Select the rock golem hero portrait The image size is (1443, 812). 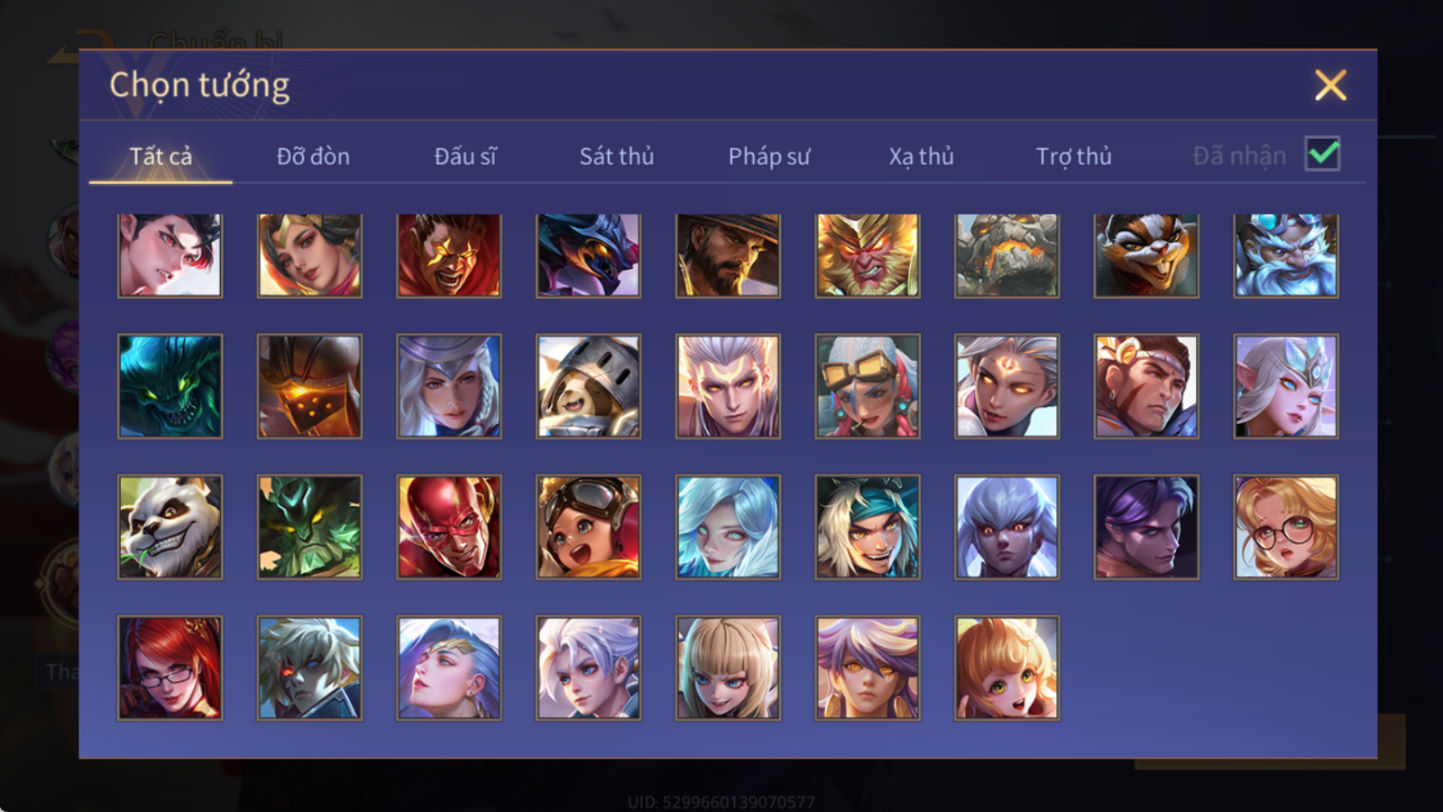click(x=1007, y=256)
